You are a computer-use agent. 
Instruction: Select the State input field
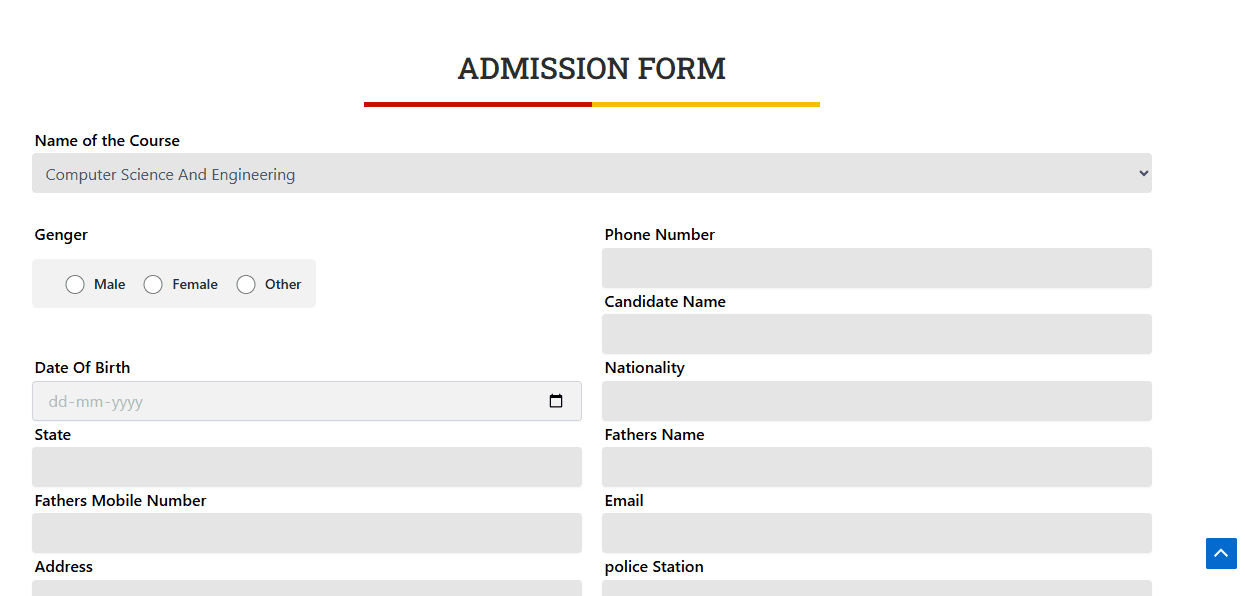point(306,467)
